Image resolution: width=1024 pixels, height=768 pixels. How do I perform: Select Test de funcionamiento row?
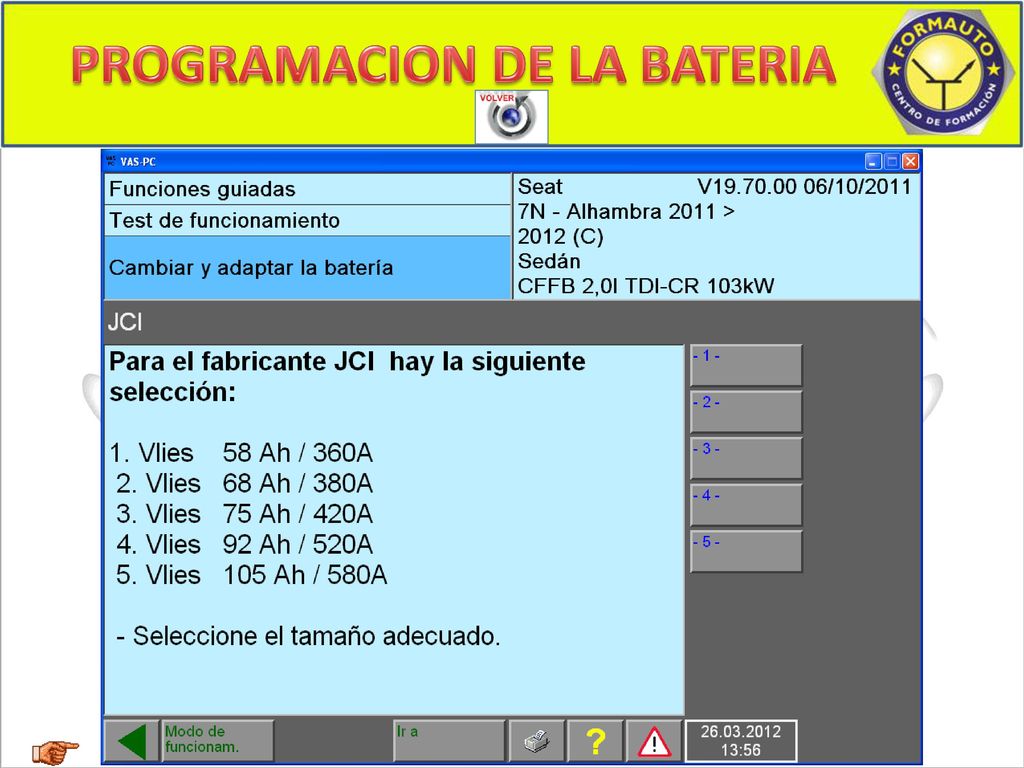pos(307,221)
